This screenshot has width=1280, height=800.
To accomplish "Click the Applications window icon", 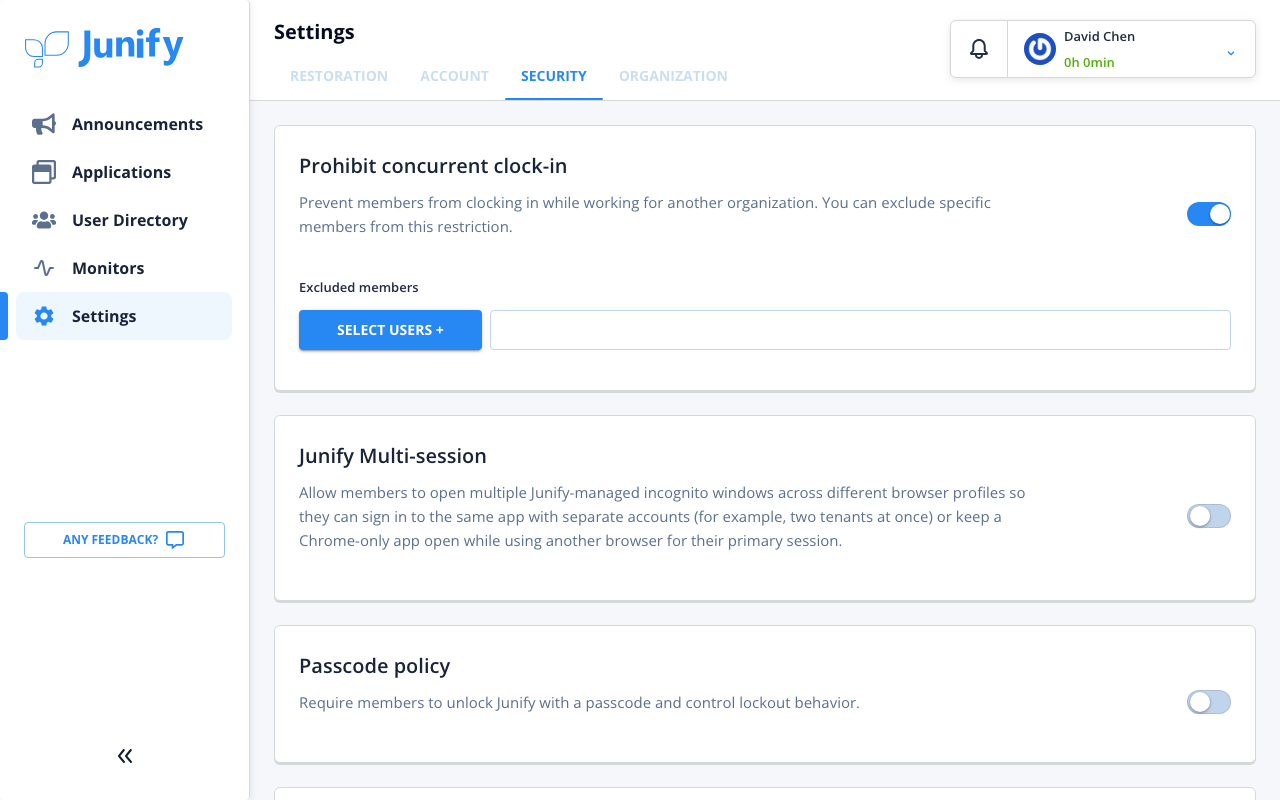I will point(44,172).
